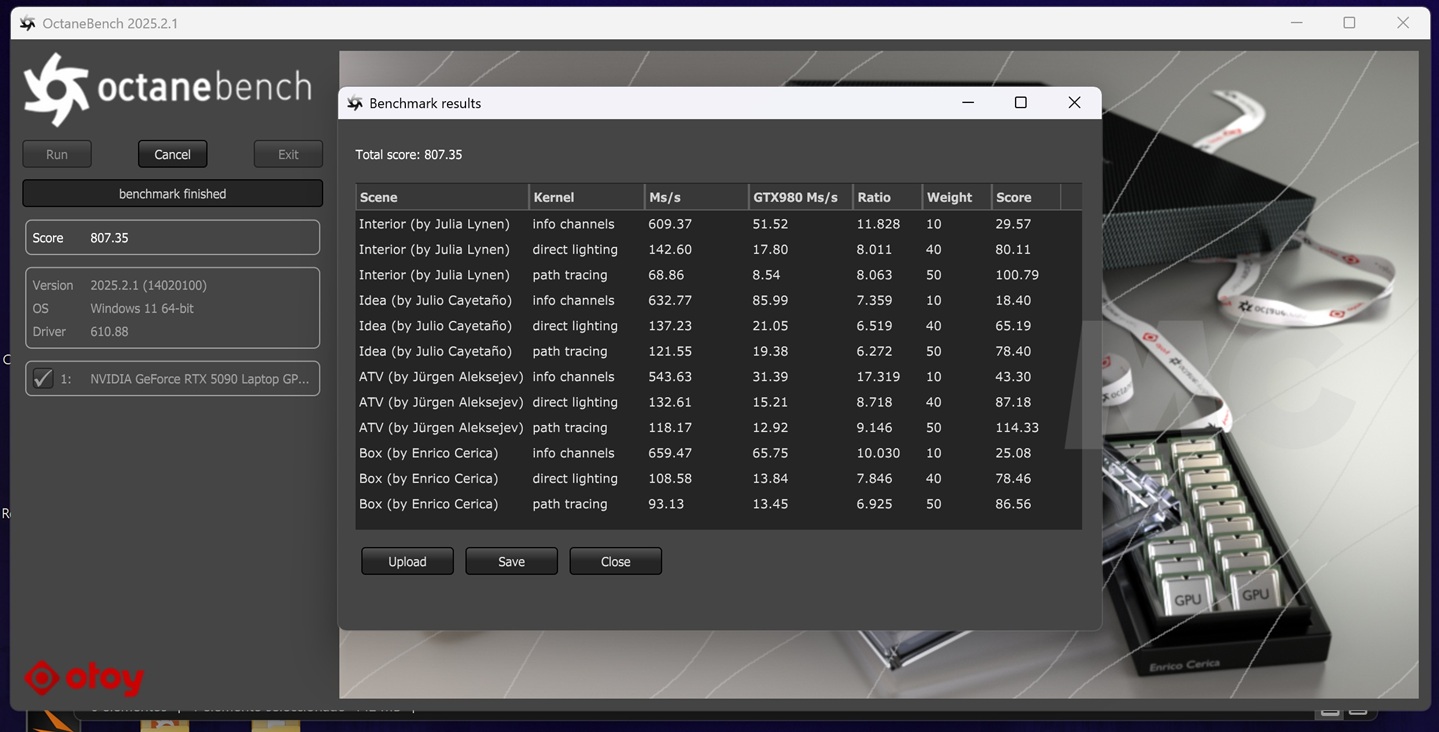The height and width of the screenshot is (732, 1439).
Task: Close the OctaneBench main window
Action: 1403,23
